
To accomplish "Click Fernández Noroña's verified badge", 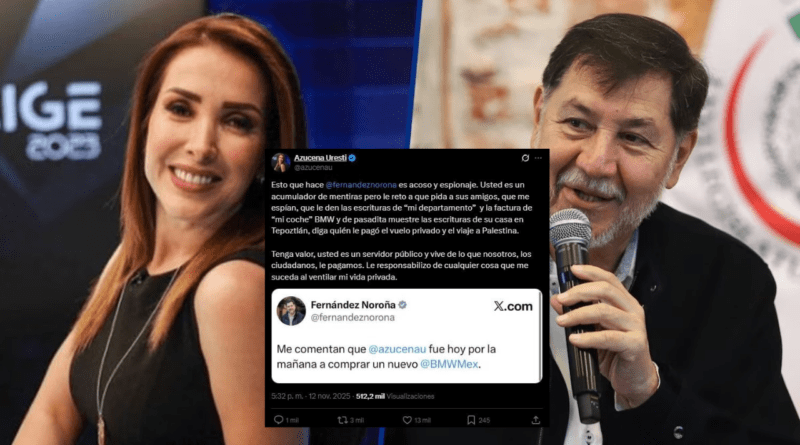I will [x=403, y=305].
